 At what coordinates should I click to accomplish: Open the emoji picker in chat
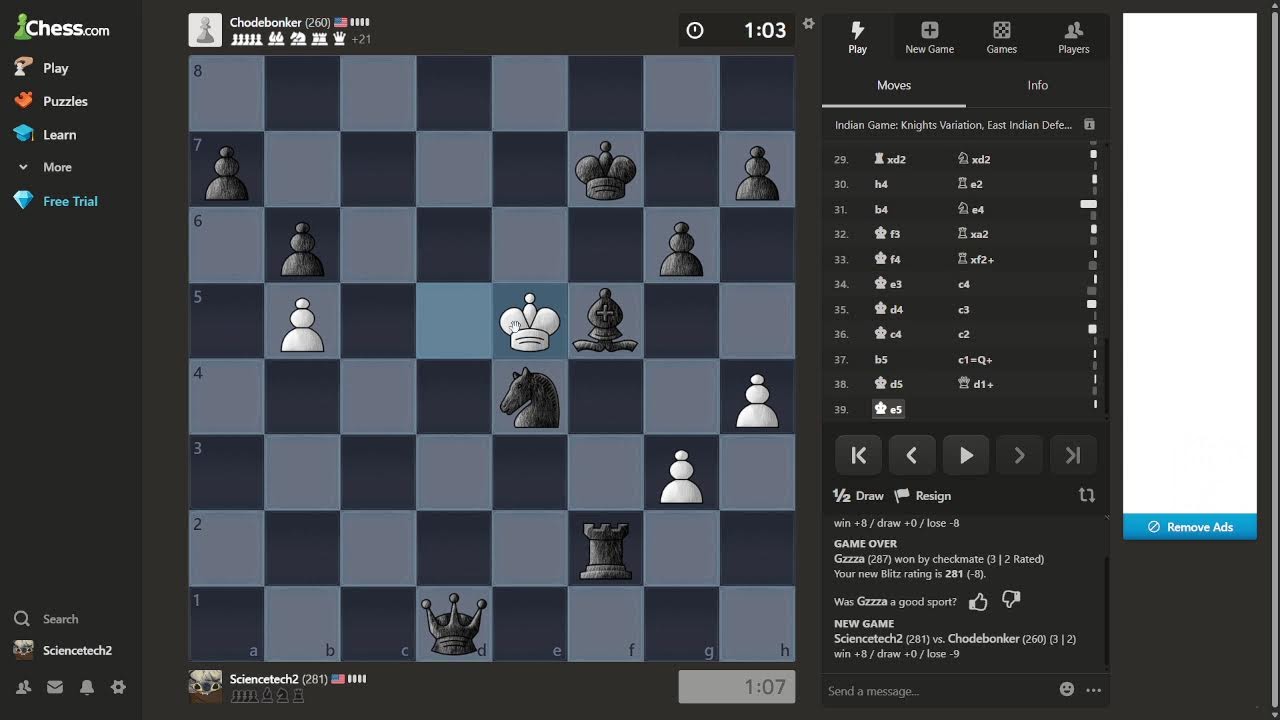pyautogui.click(x=1067, y=689)
